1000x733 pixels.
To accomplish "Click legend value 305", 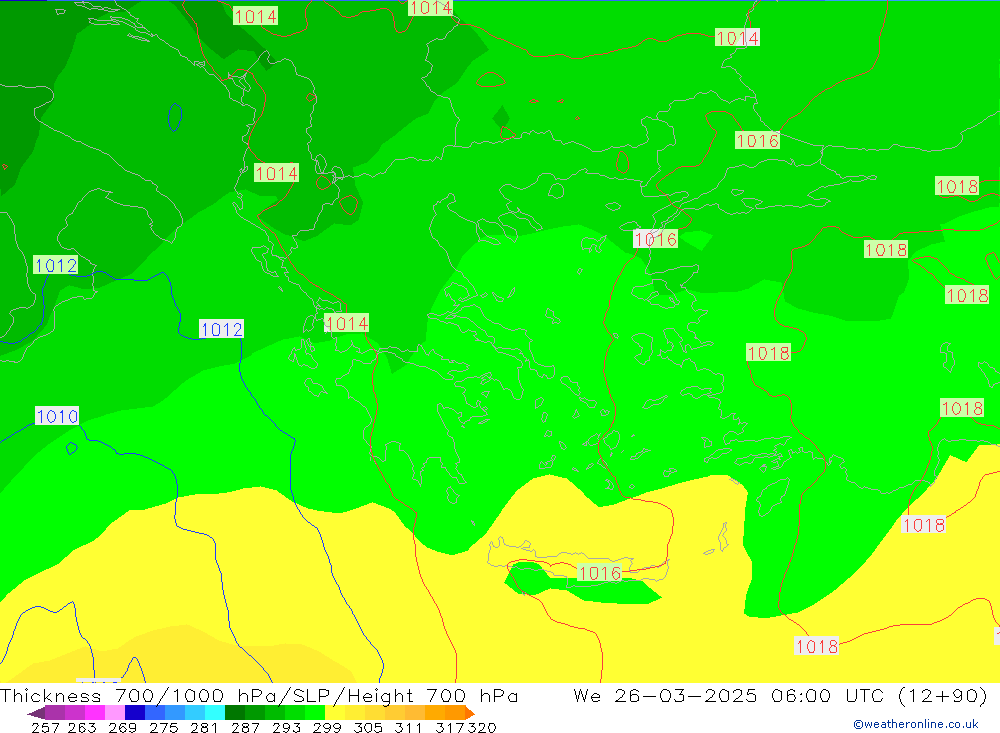I will click(x=368, y=727).
